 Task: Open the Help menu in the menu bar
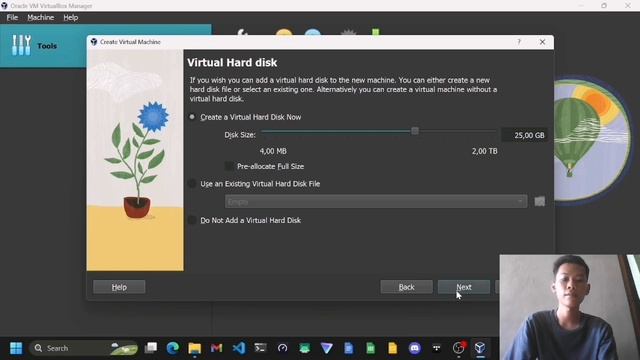(x=71, y=18)
